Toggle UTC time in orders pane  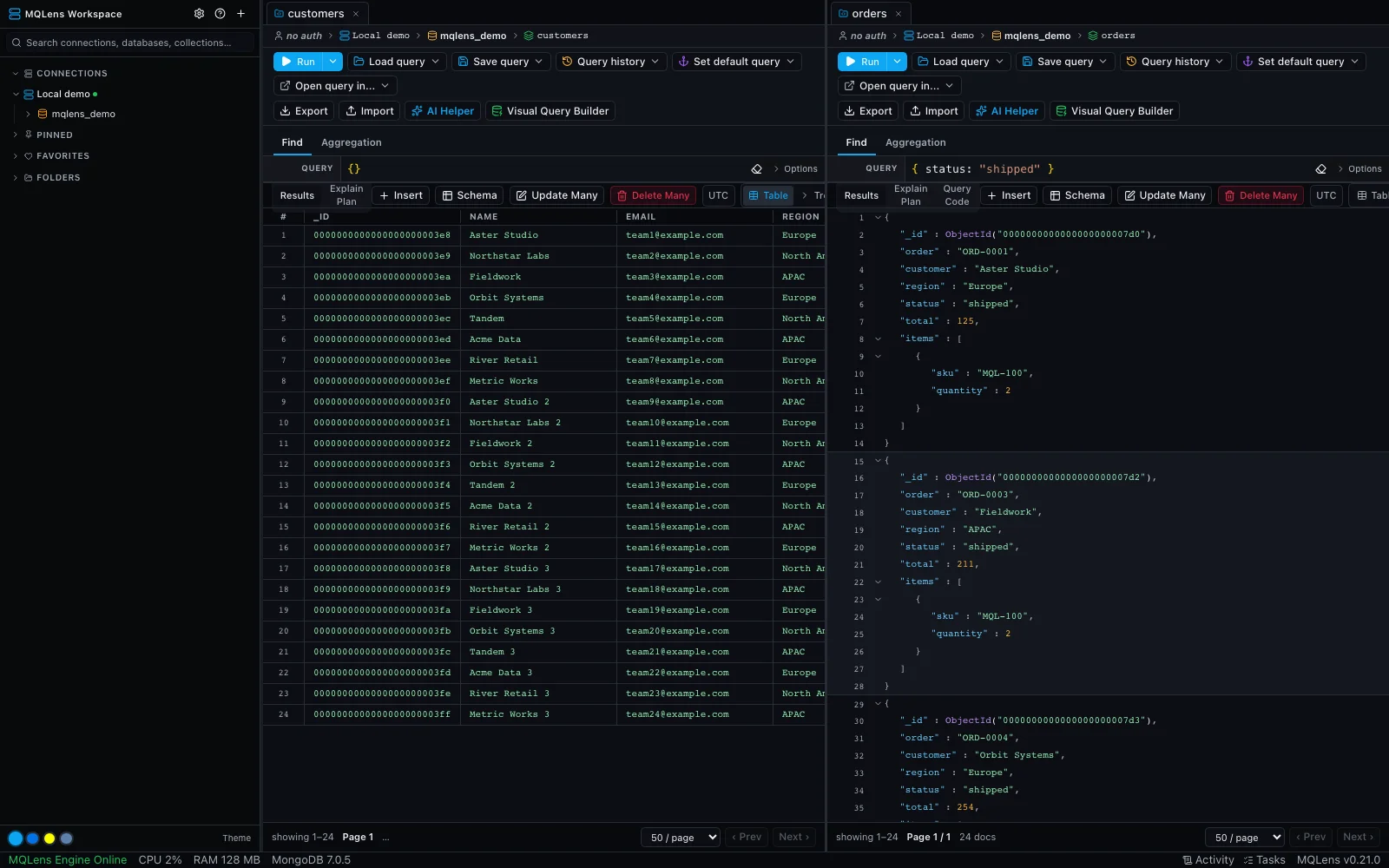tap(1326, 195)
